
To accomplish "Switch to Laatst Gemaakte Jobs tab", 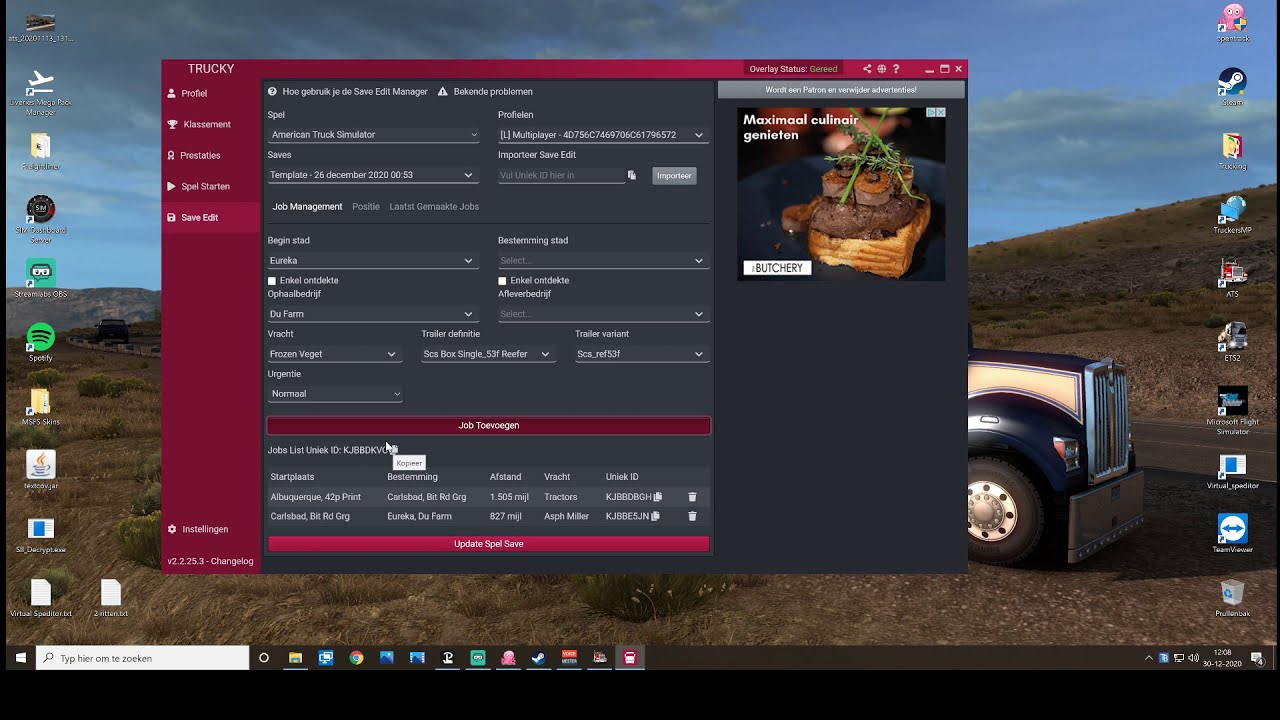I will [434, 207].
